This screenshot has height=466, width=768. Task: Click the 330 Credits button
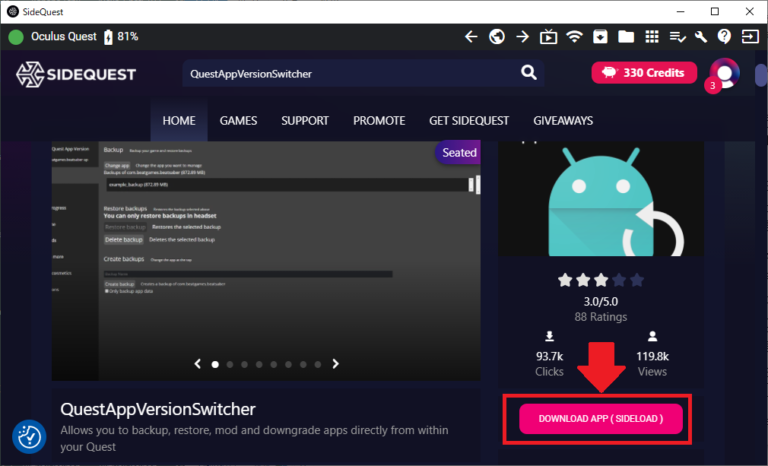click(x=645, y=73)
